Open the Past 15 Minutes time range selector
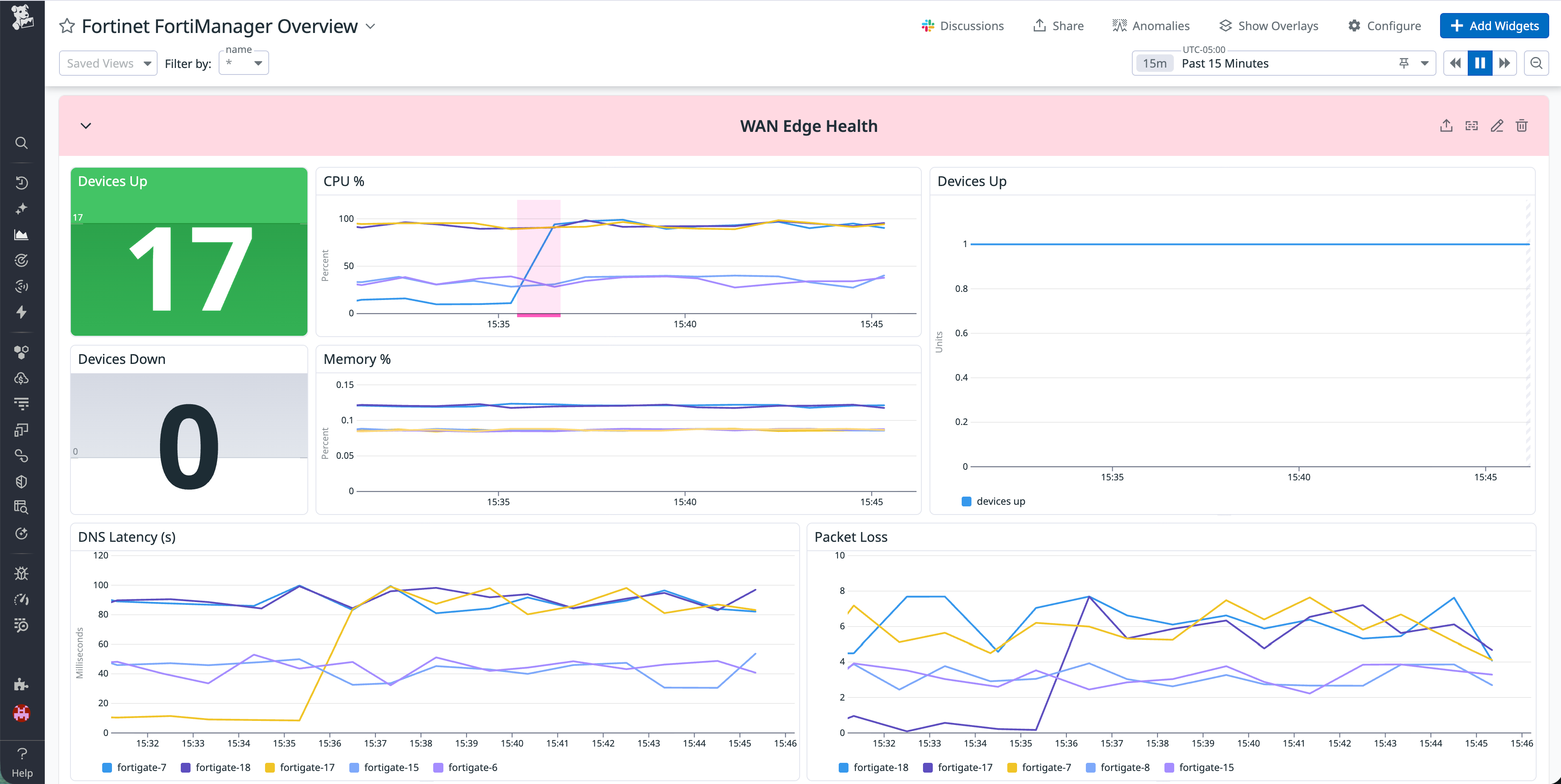This screenshot has height=784, width=1561. pyautogui.click(x=1225, y=62)
